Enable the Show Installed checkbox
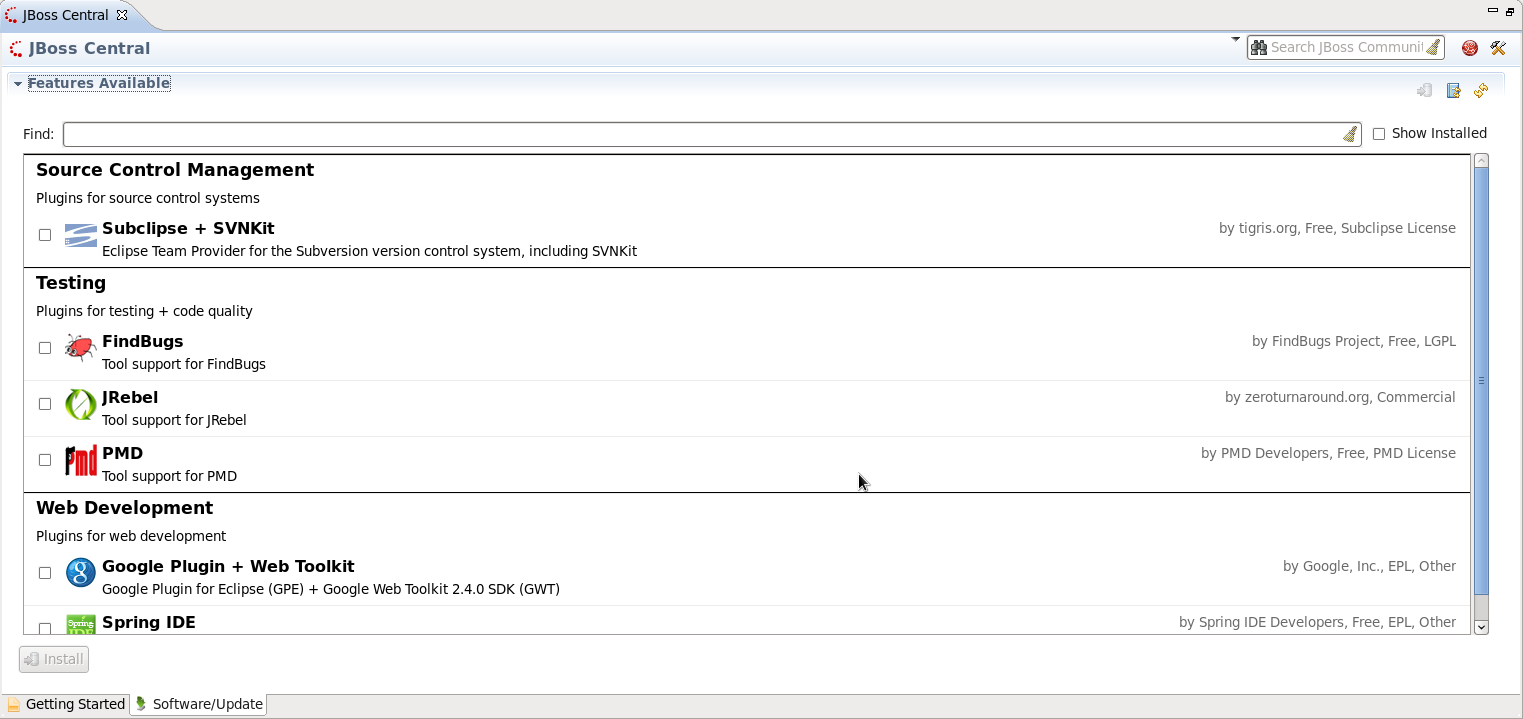This screenshot has height=719, width=1523. pos(1379,134)
